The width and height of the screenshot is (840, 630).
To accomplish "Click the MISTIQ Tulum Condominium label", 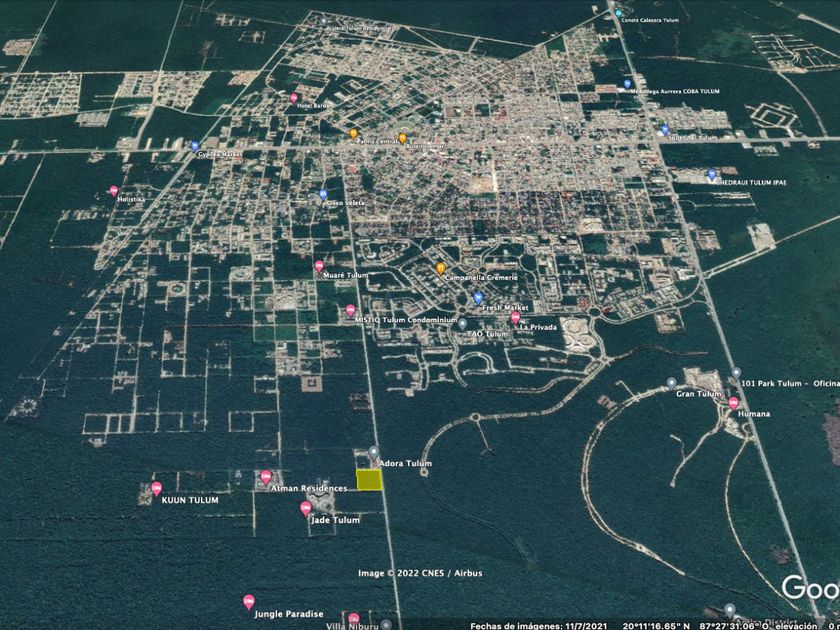I will (404, 320).
